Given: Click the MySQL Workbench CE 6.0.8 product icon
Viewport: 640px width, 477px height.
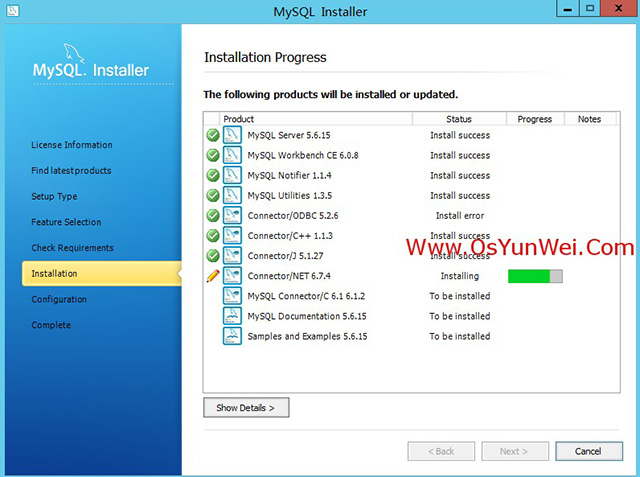Looking at the screenshot, I should point(232,155).
